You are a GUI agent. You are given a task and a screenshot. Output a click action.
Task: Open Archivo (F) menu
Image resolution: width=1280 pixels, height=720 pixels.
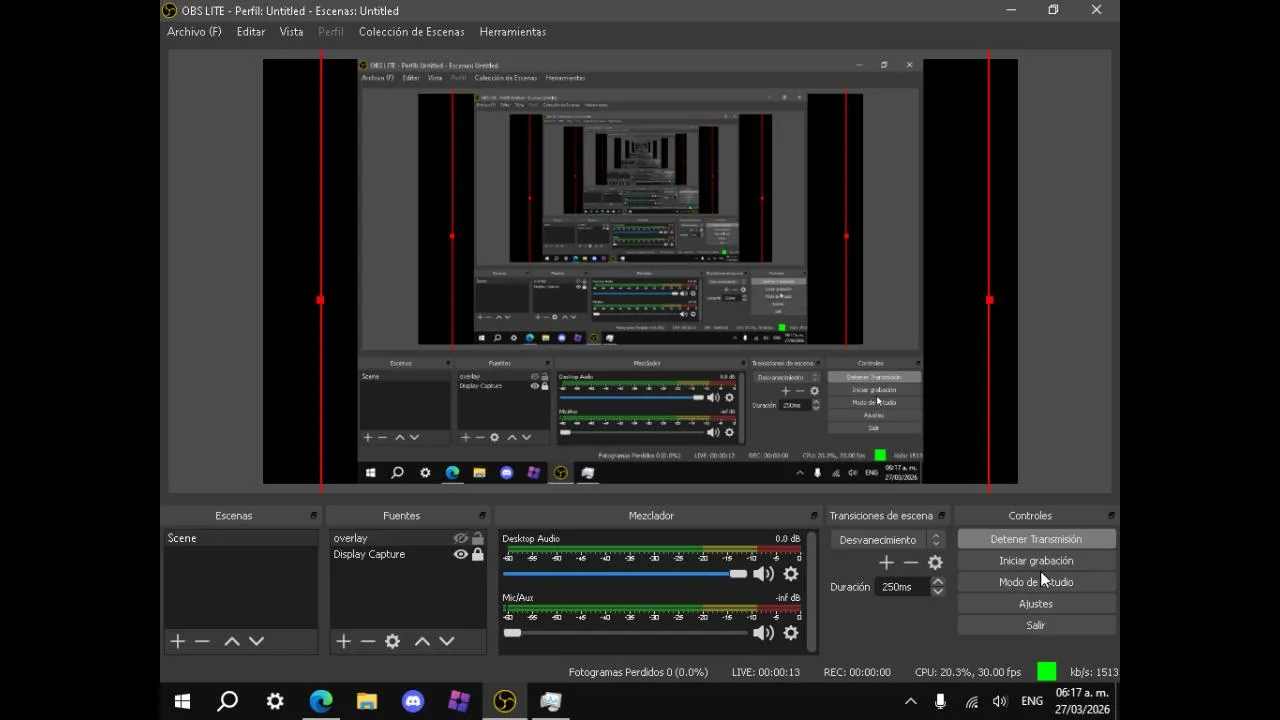[194, 32]
